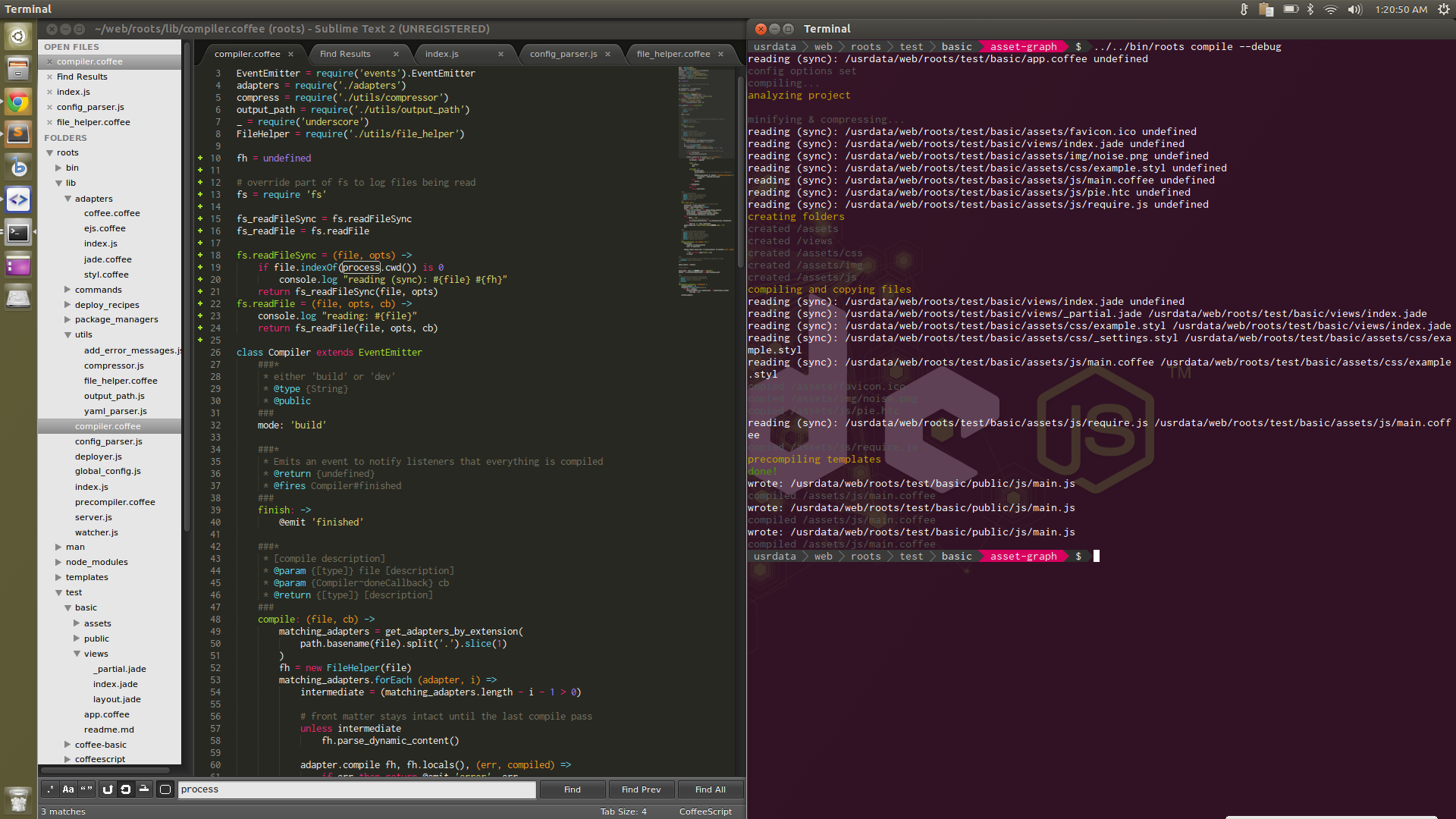Screen dimensions: 1456x819
Task: Open temperature indicator in top panel
Action: 1244,9
